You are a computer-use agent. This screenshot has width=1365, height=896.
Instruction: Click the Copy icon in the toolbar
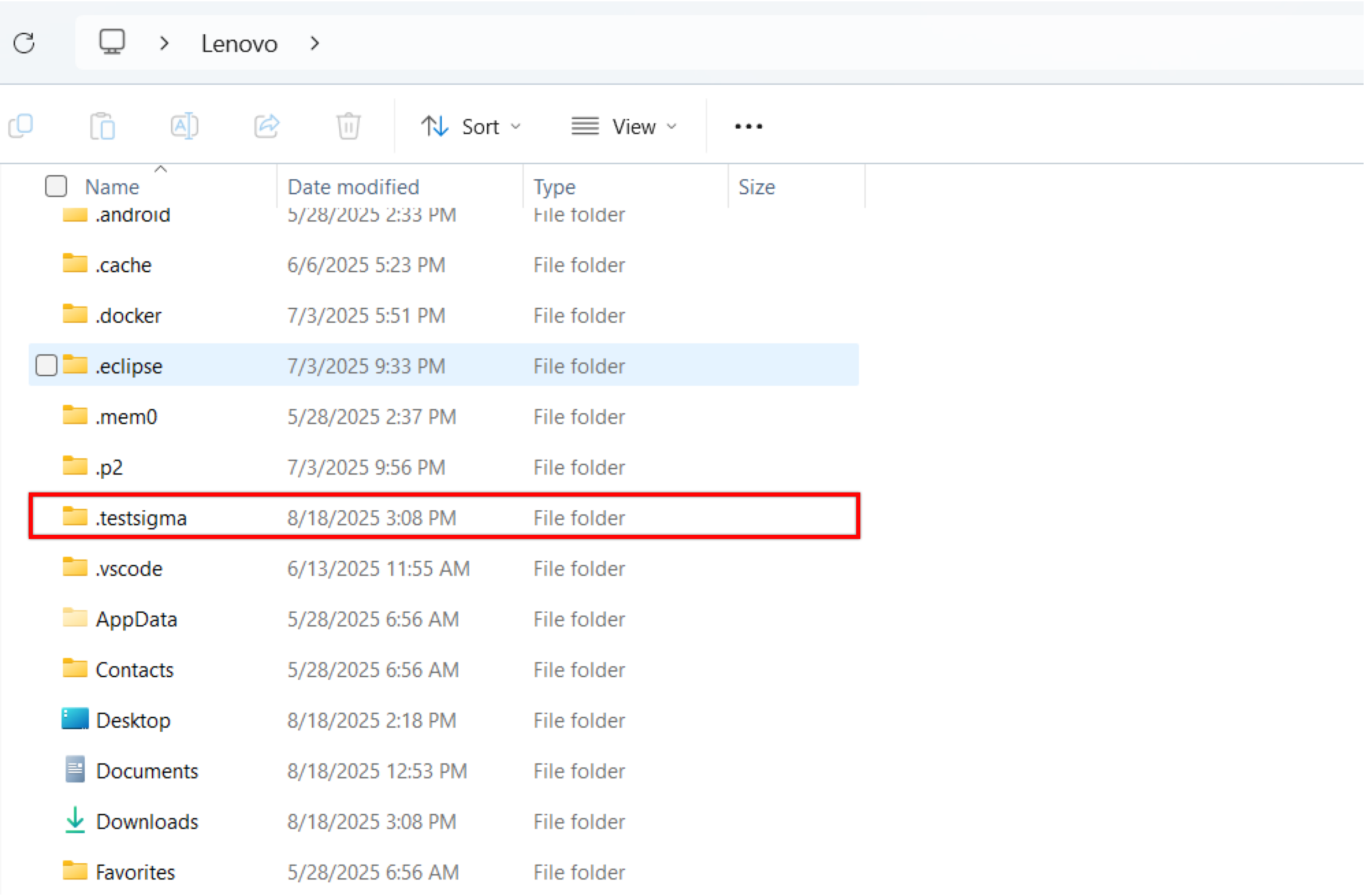(21, 126)
